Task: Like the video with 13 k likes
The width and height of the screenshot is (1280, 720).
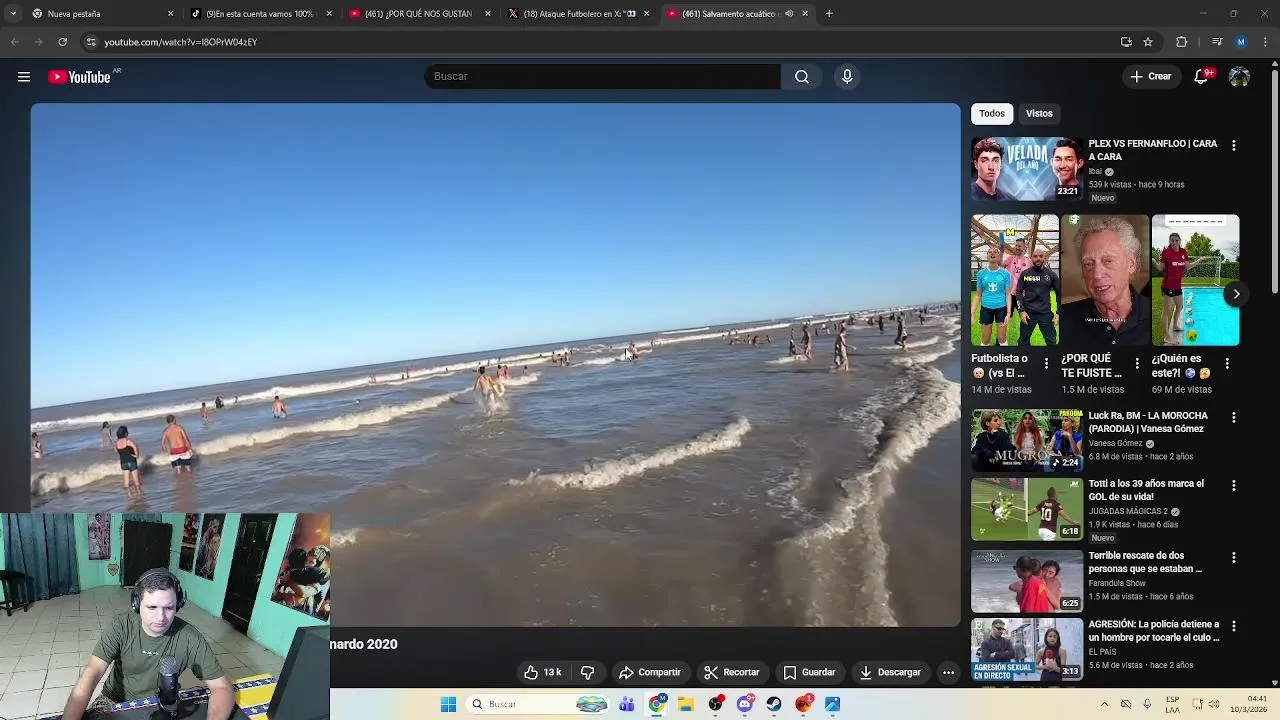Action: (x=543, y=673)
